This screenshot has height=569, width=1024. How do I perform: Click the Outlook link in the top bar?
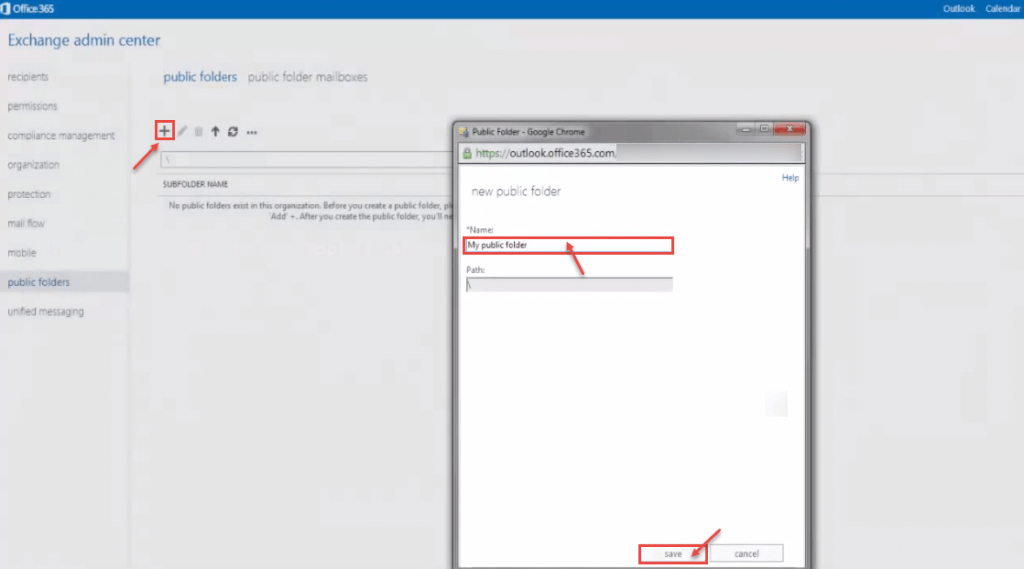[958, 8]
